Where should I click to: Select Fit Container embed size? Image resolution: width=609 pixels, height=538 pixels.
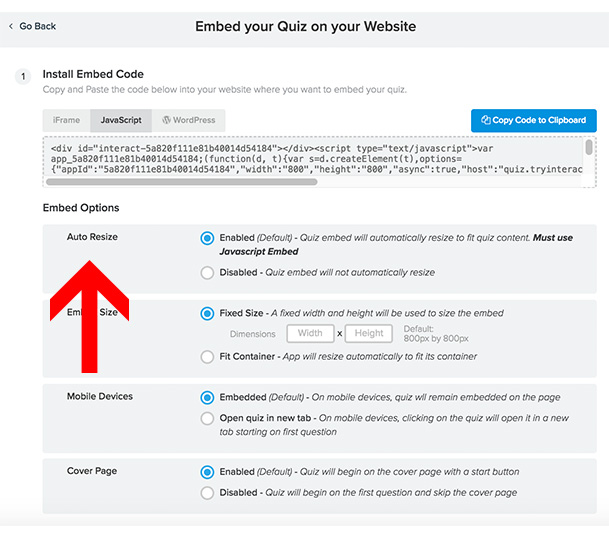(207, 357)
